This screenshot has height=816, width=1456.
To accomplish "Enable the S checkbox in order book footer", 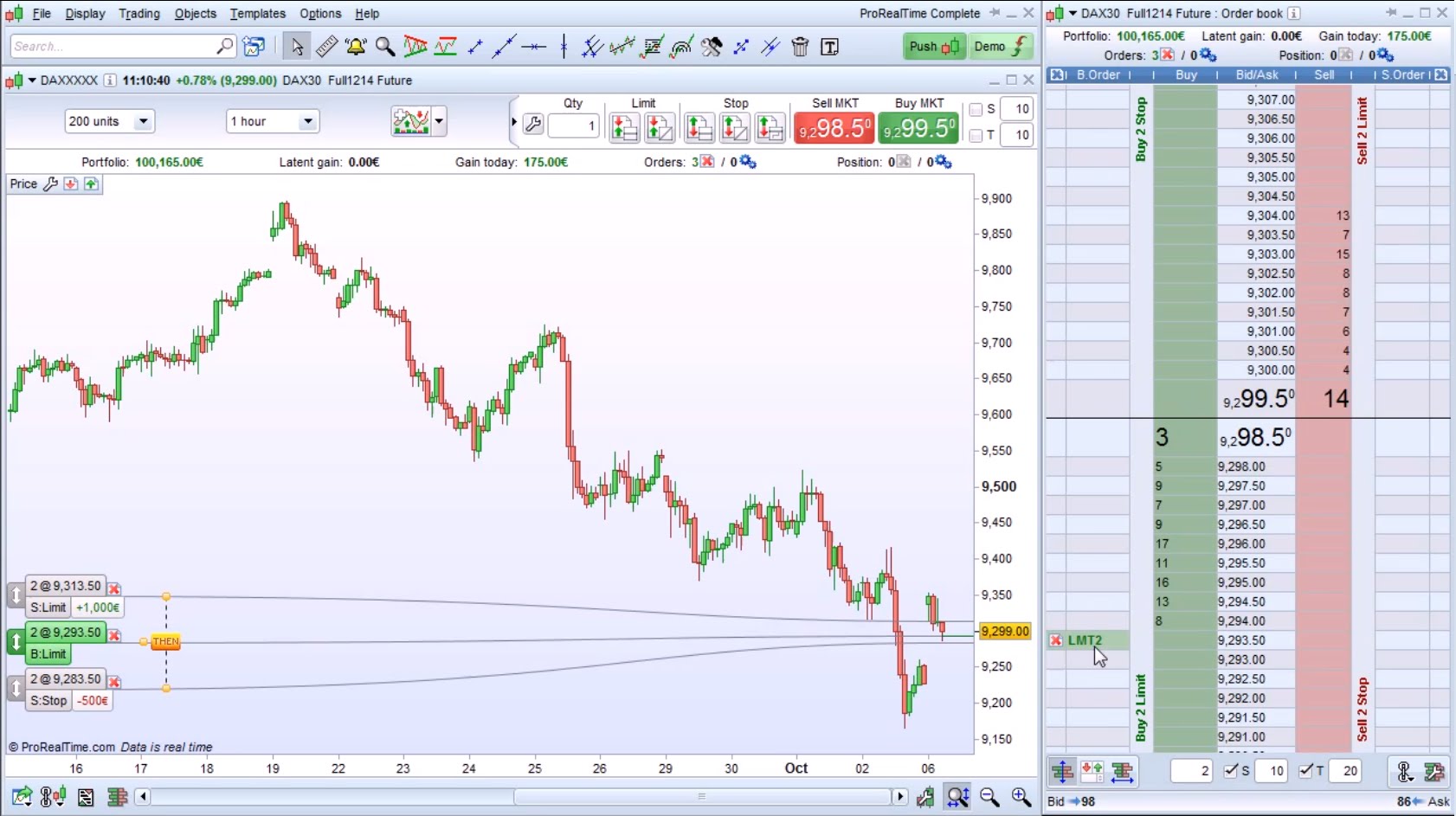I will point(1230,770).
